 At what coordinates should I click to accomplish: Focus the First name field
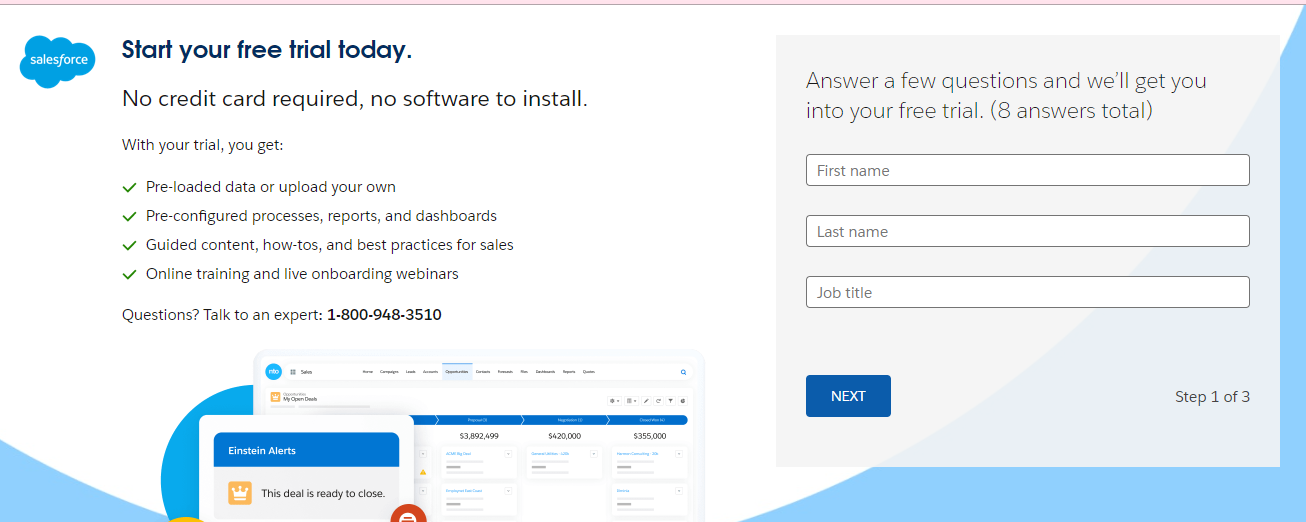1028,170
